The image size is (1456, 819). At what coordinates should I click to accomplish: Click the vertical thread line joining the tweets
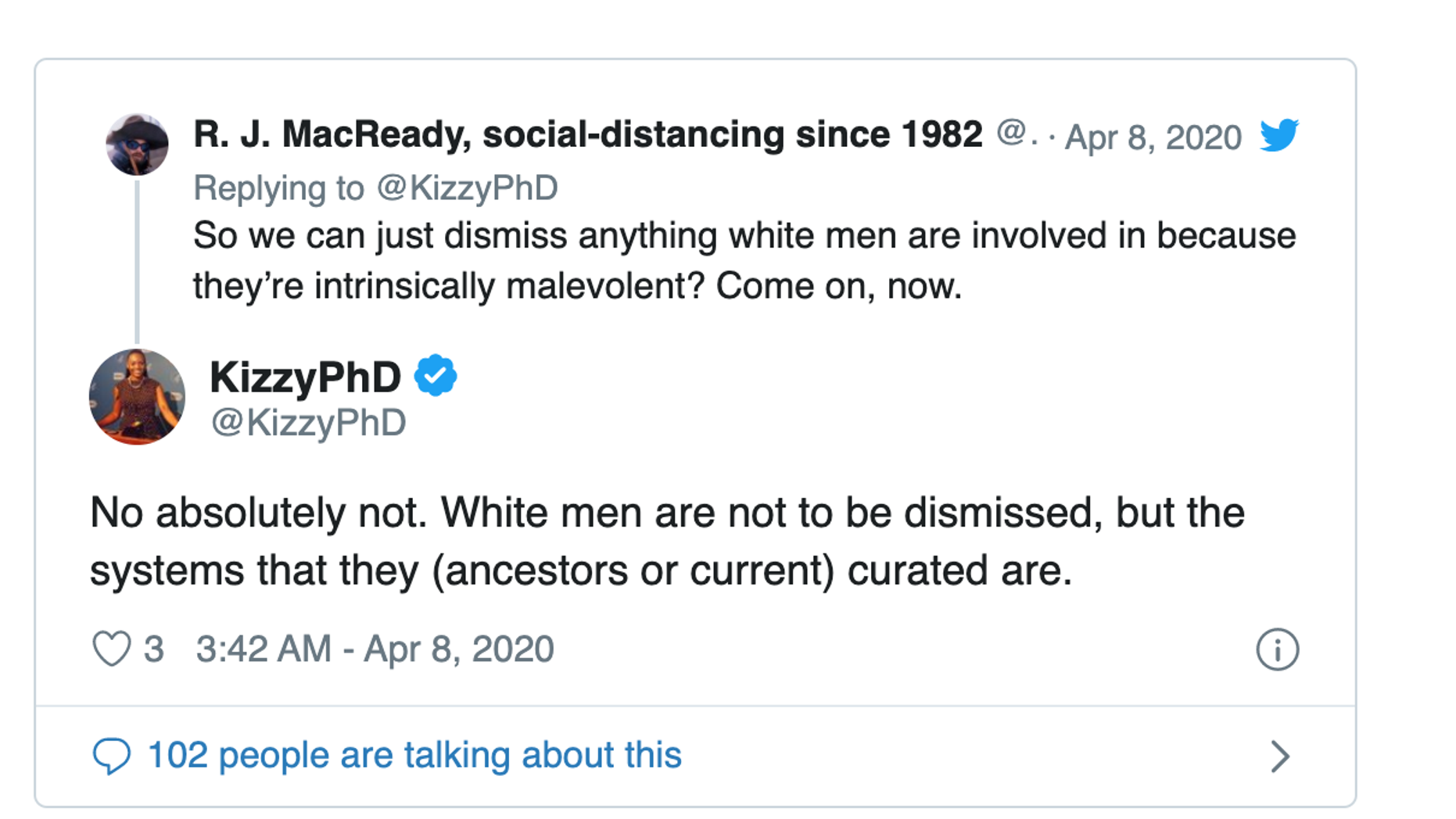pos(138,262)
